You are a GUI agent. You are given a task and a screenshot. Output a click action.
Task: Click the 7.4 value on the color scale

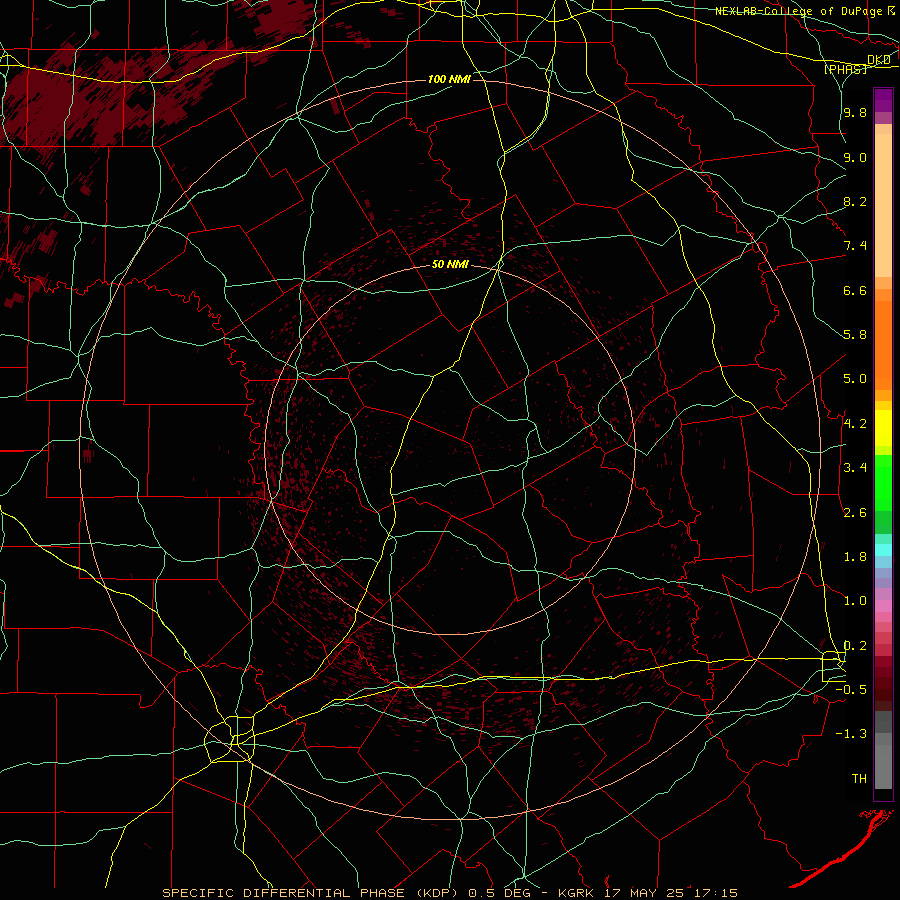click(855, 246)
